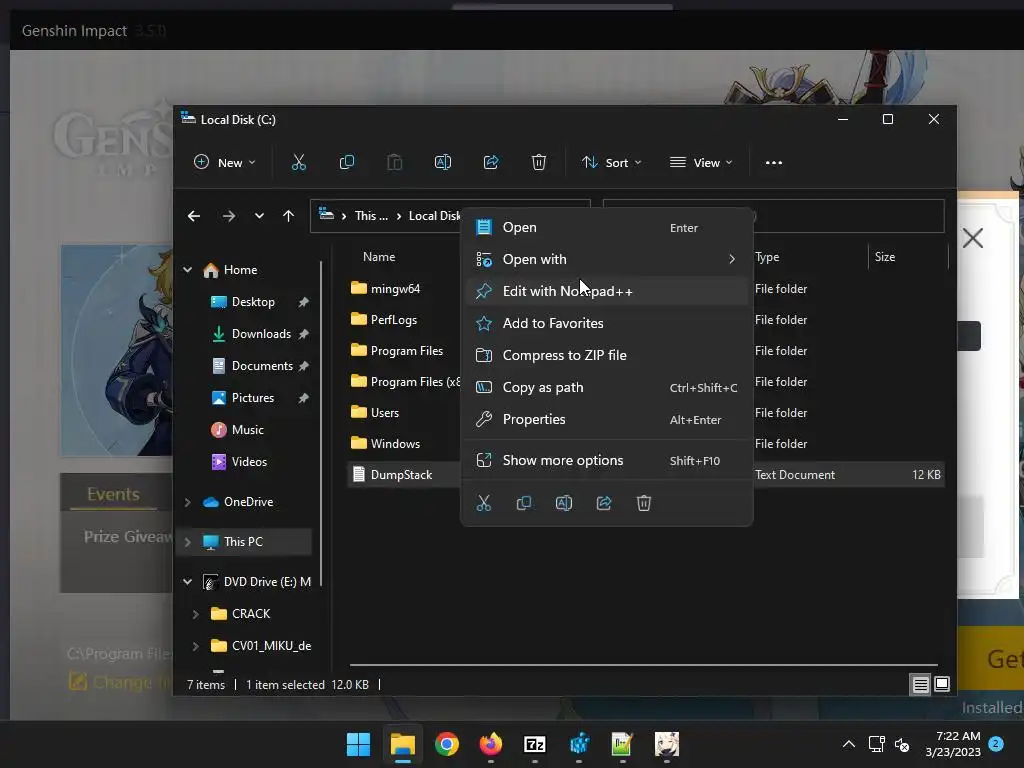The image size is (1024, 768).
Task: Click the Rename icon in Explorer toolbar
Action: click(x=443, y=163)
